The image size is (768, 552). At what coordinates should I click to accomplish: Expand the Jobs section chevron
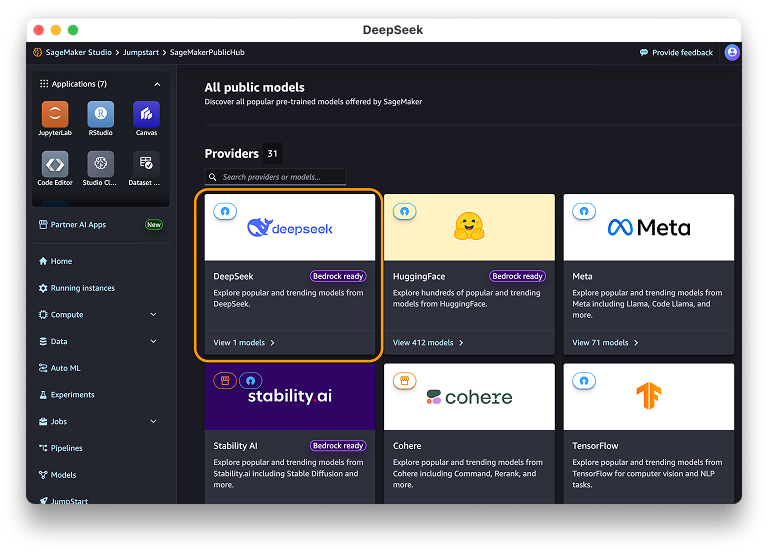[x=153, y=421]
